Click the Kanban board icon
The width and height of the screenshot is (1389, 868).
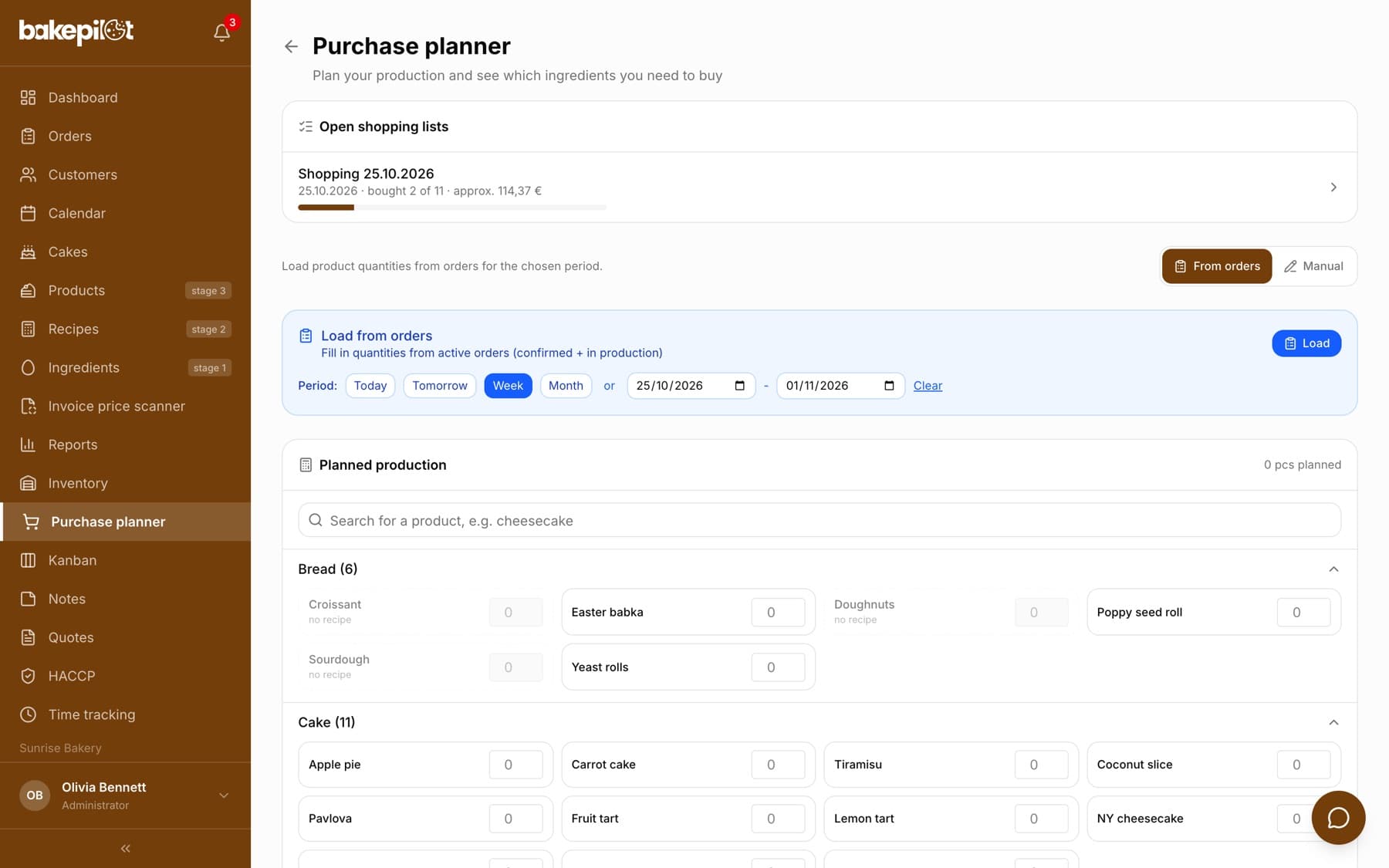[28, 560]
